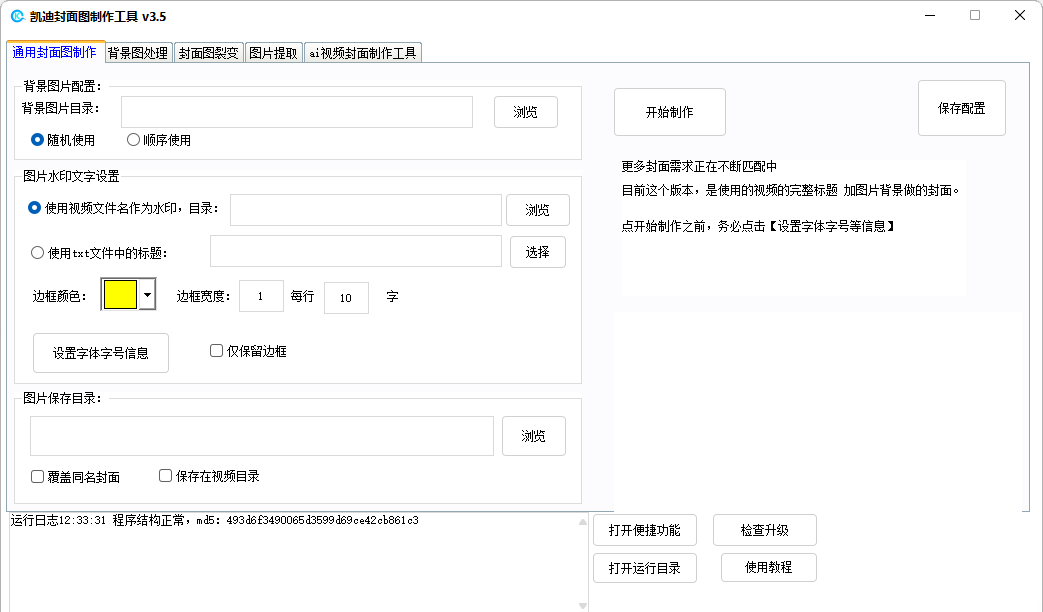Click the 凯迪 app logo icon in title bar
This screenshot has width=1043, height=612.
point(18,16)
